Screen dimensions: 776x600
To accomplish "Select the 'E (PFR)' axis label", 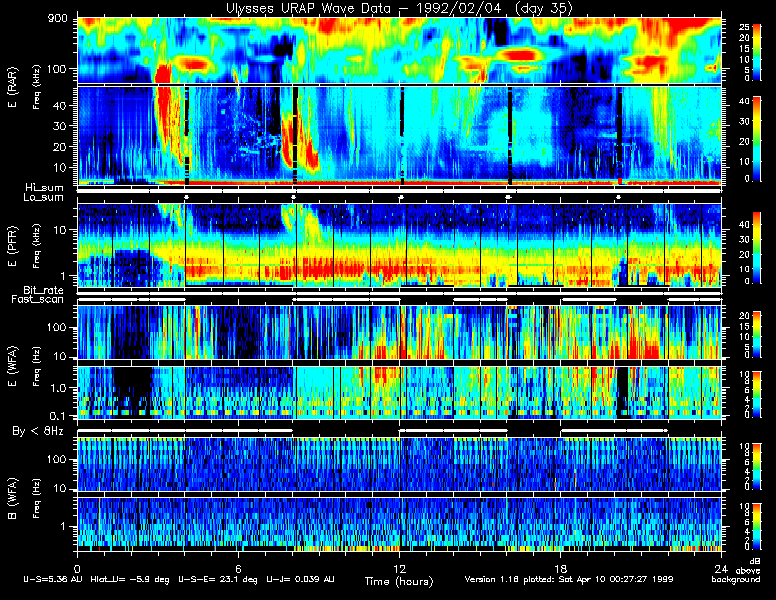I will [x=12, y=246].
